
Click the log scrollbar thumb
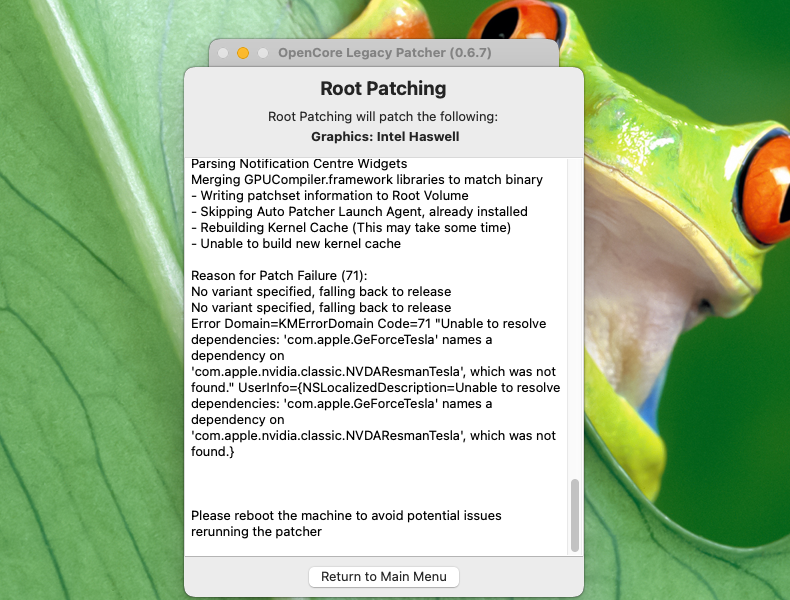[574, 515]
